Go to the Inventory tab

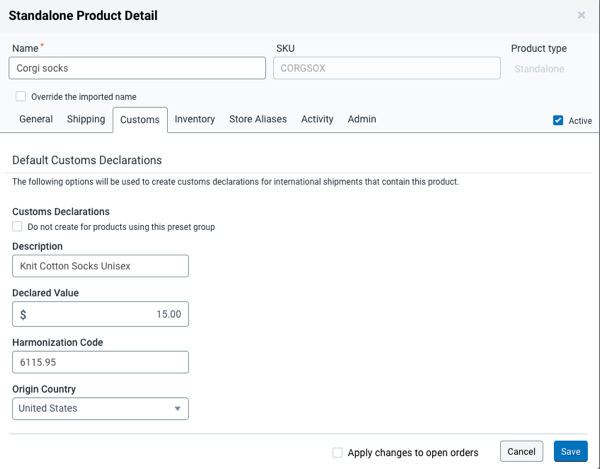coord(195,119)
